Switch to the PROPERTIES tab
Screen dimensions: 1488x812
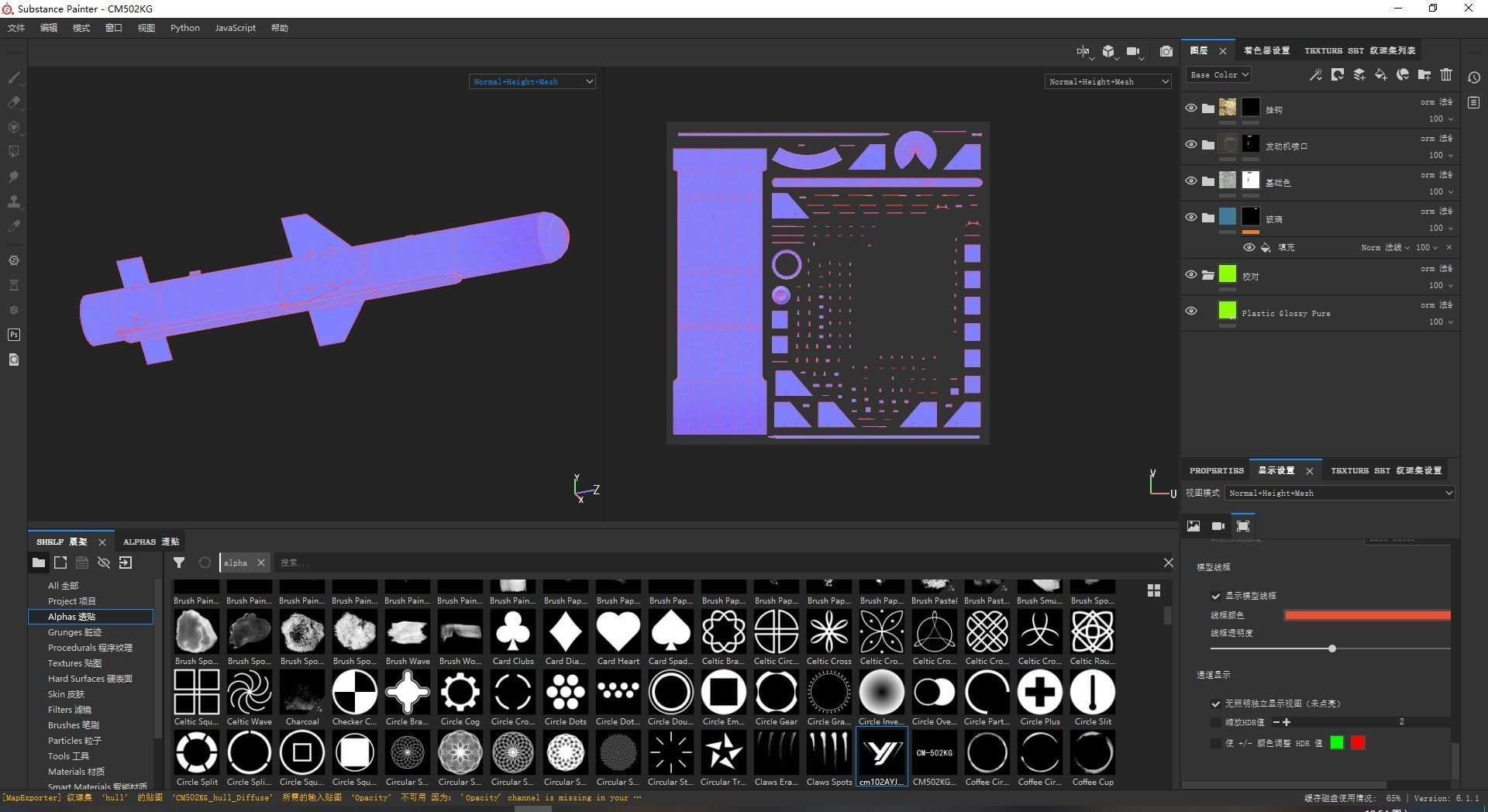point(1216,470)
